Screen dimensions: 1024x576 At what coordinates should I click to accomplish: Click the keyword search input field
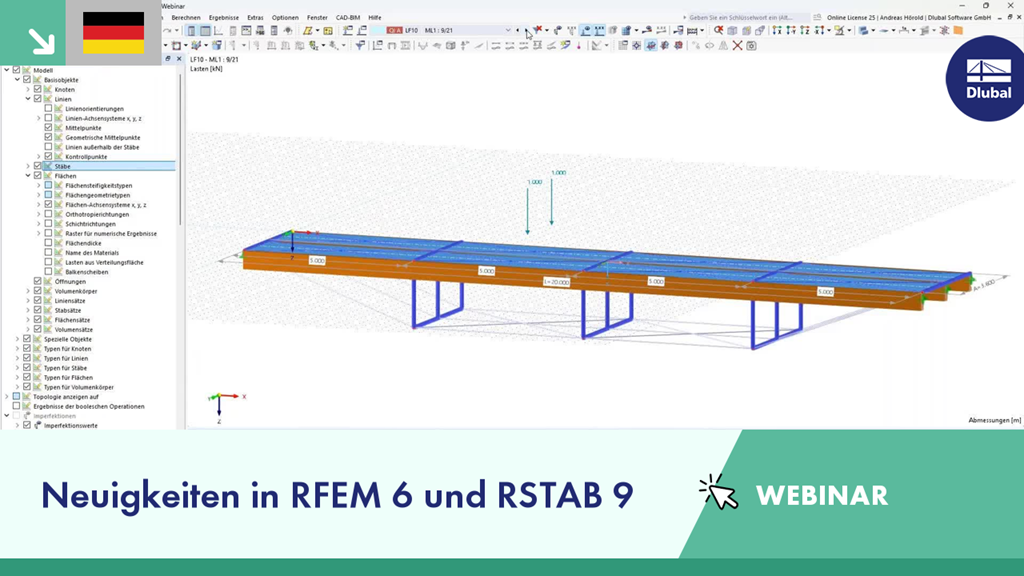[x=747, y=18]
